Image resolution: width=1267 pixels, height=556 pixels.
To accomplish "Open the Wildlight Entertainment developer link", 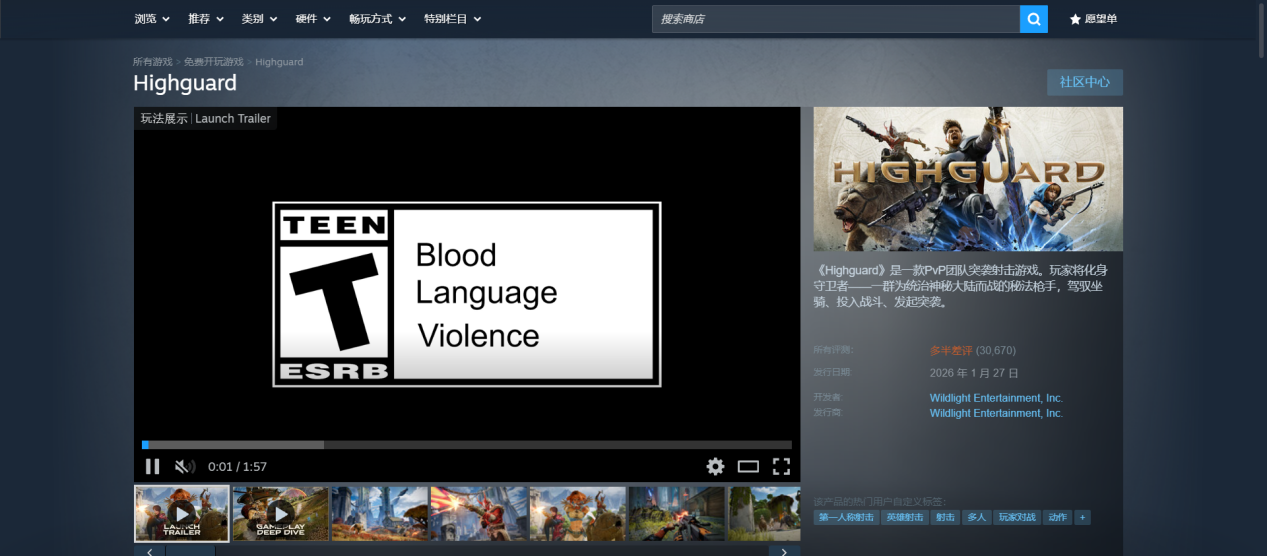I will [995, 398].
